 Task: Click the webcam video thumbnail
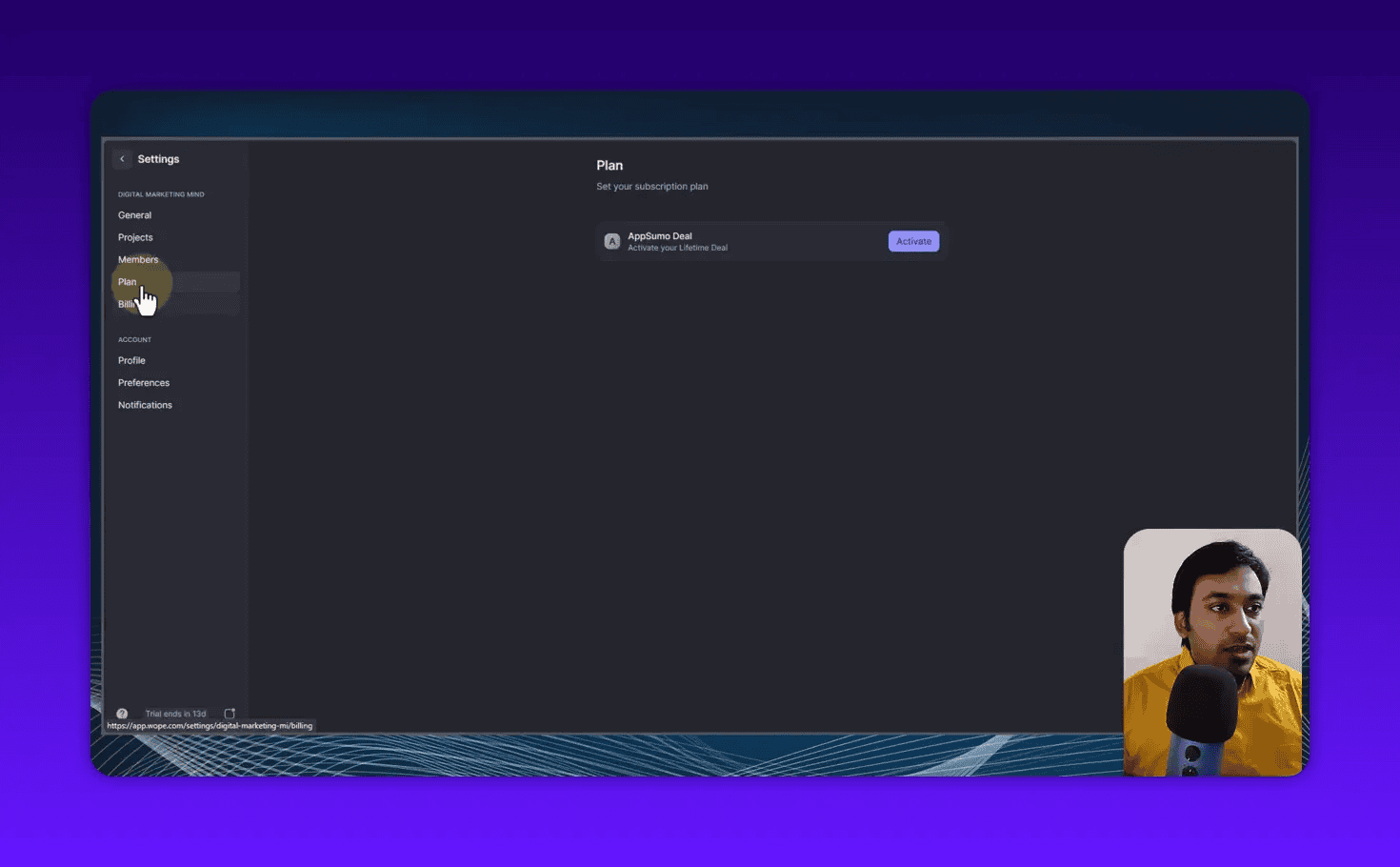(1212, 652)
